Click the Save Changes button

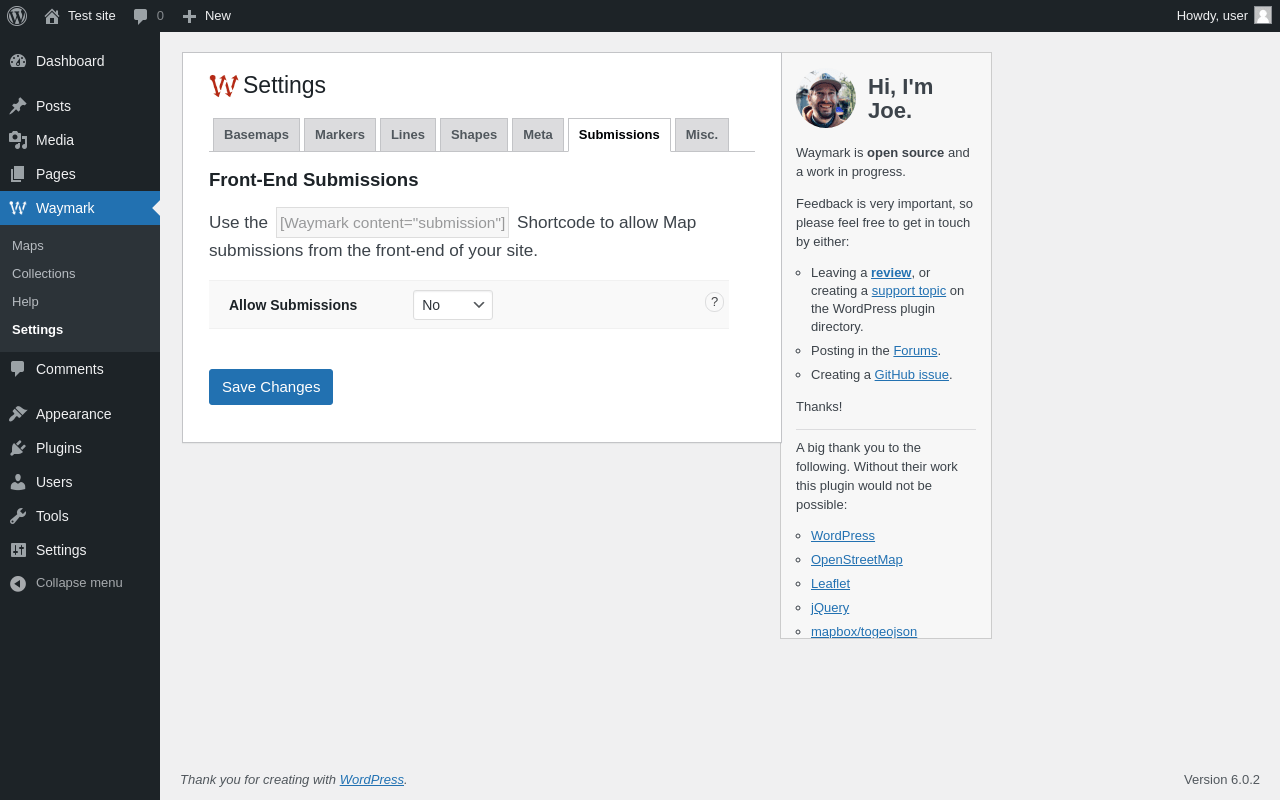[271, 387]
